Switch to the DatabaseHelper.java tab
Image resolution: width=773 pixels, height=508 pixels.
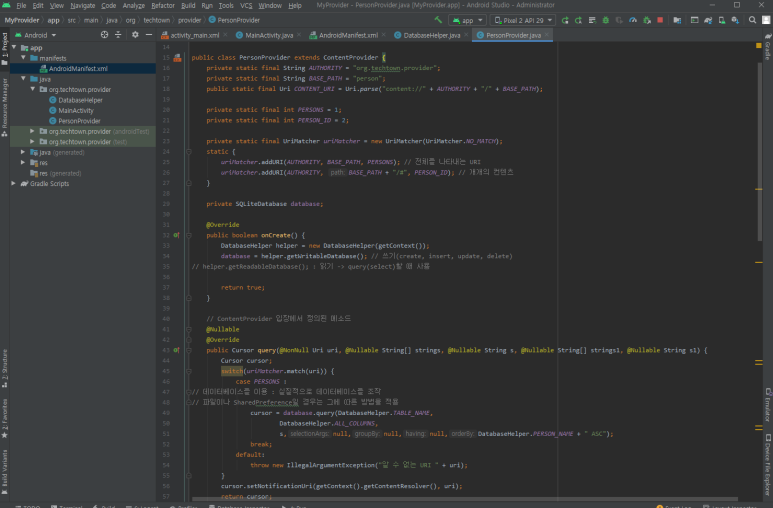pos(431,35)
